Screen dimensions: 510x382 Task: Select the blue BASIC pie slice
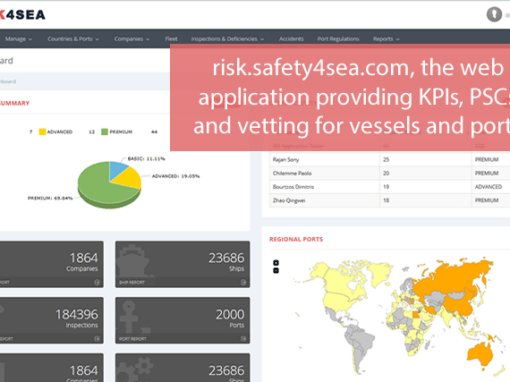117,168
